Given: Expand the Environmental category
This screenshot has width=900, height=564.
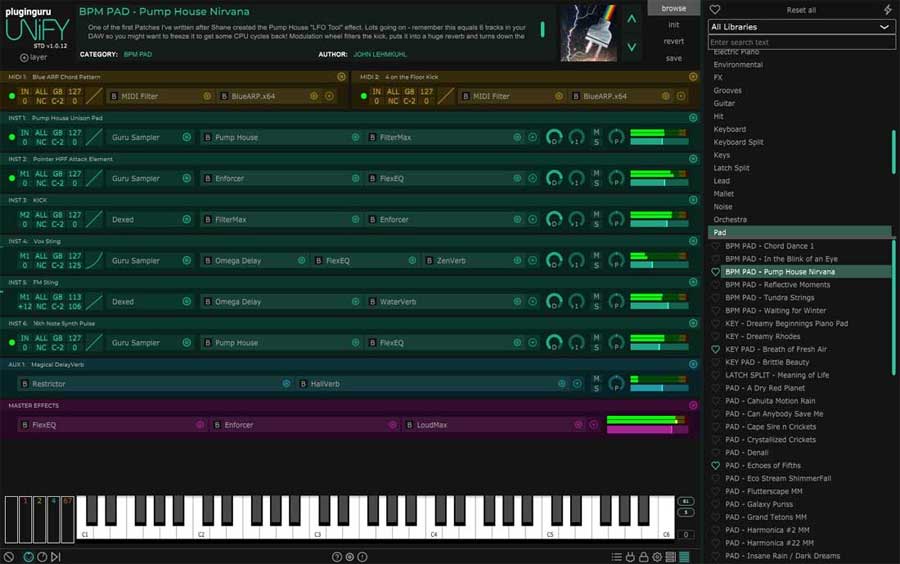Looking at the screenshot, I should coord(738,65).
